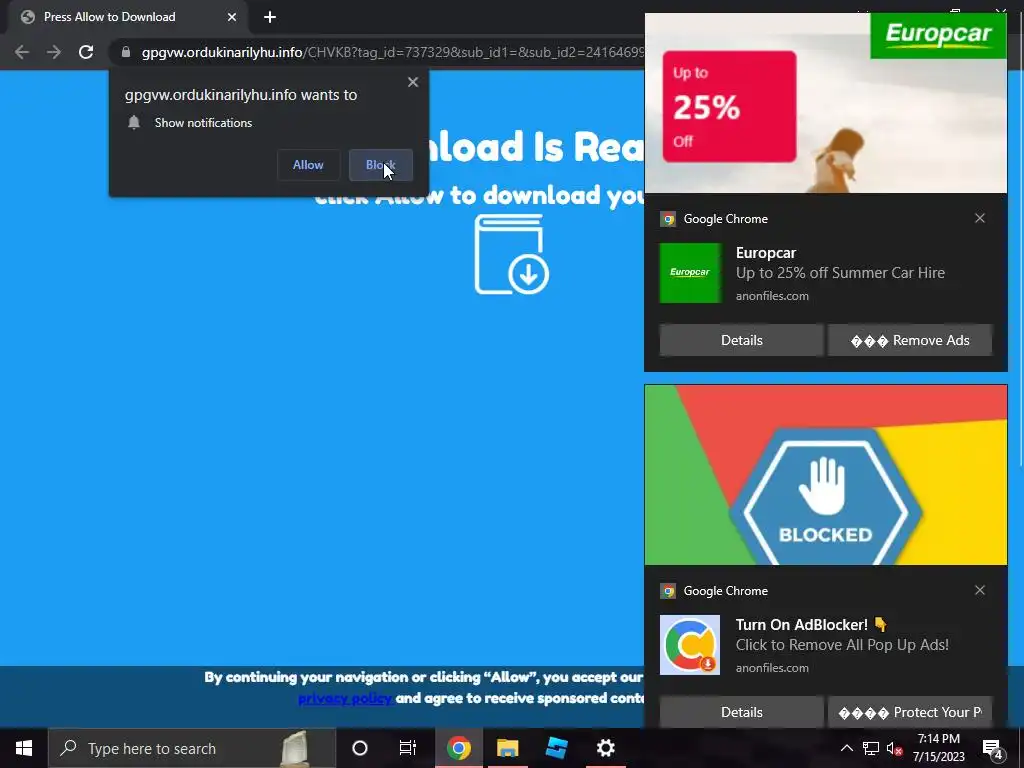Click the AdBlocker notification app icon
The height and width of the screenshot is (768, 1024).
[x=690, y=645]
